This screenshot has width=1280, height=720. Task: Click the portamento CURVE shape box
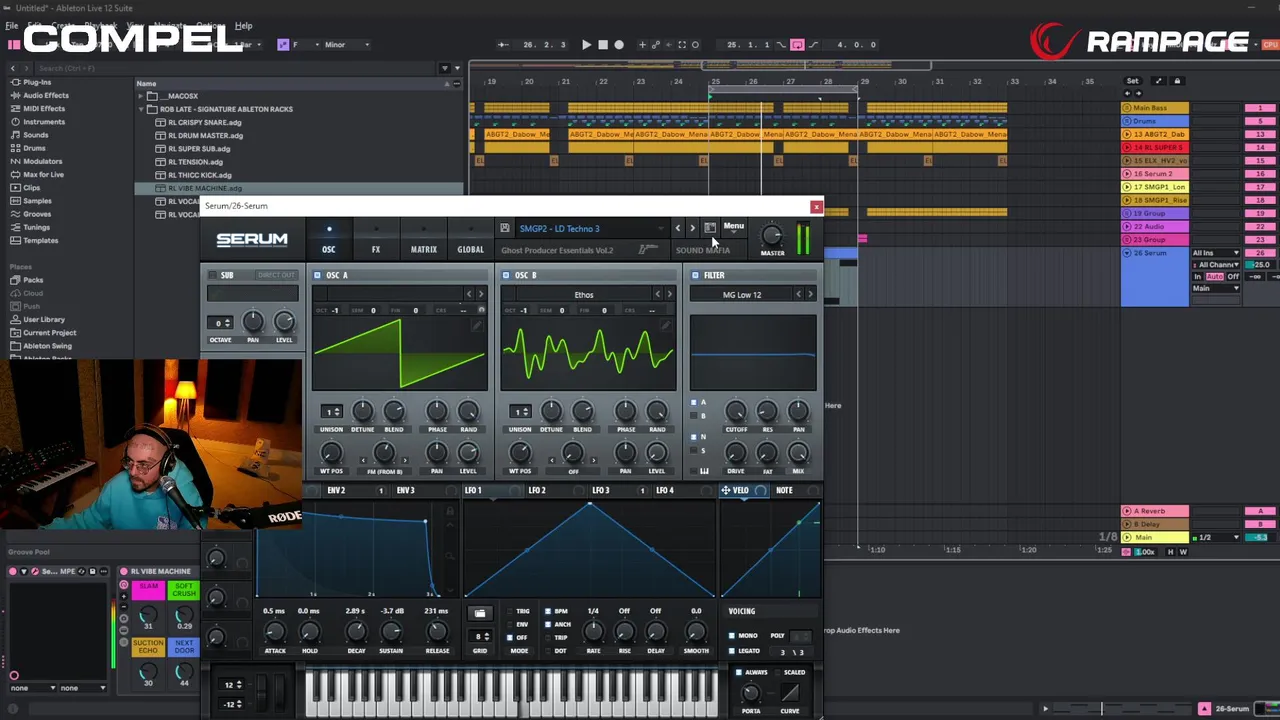click(x=790, y=693)
